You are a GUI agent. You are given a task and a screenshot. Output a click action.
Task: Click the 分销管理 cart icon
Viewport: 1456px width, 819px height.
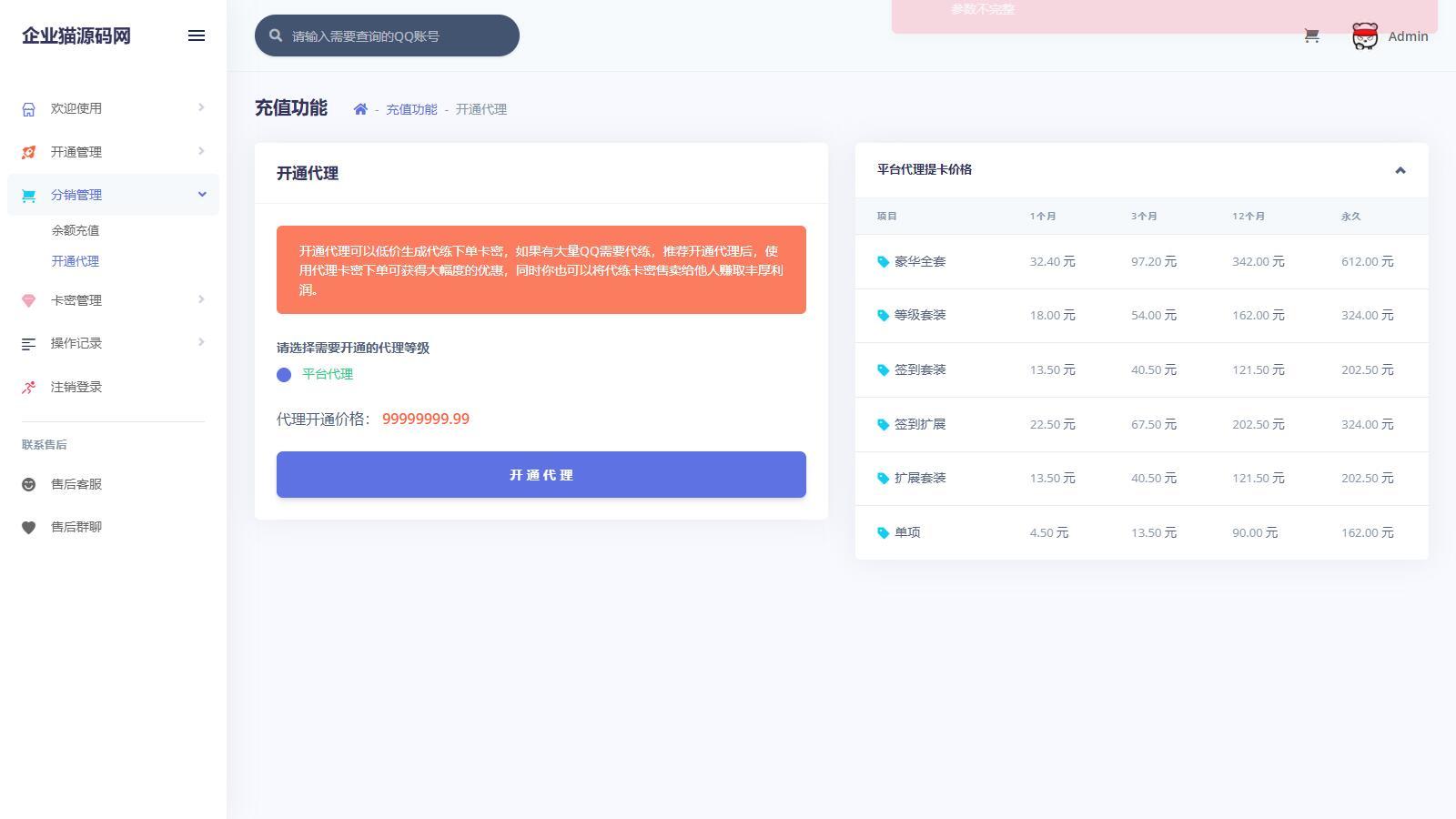coord(29,195)
